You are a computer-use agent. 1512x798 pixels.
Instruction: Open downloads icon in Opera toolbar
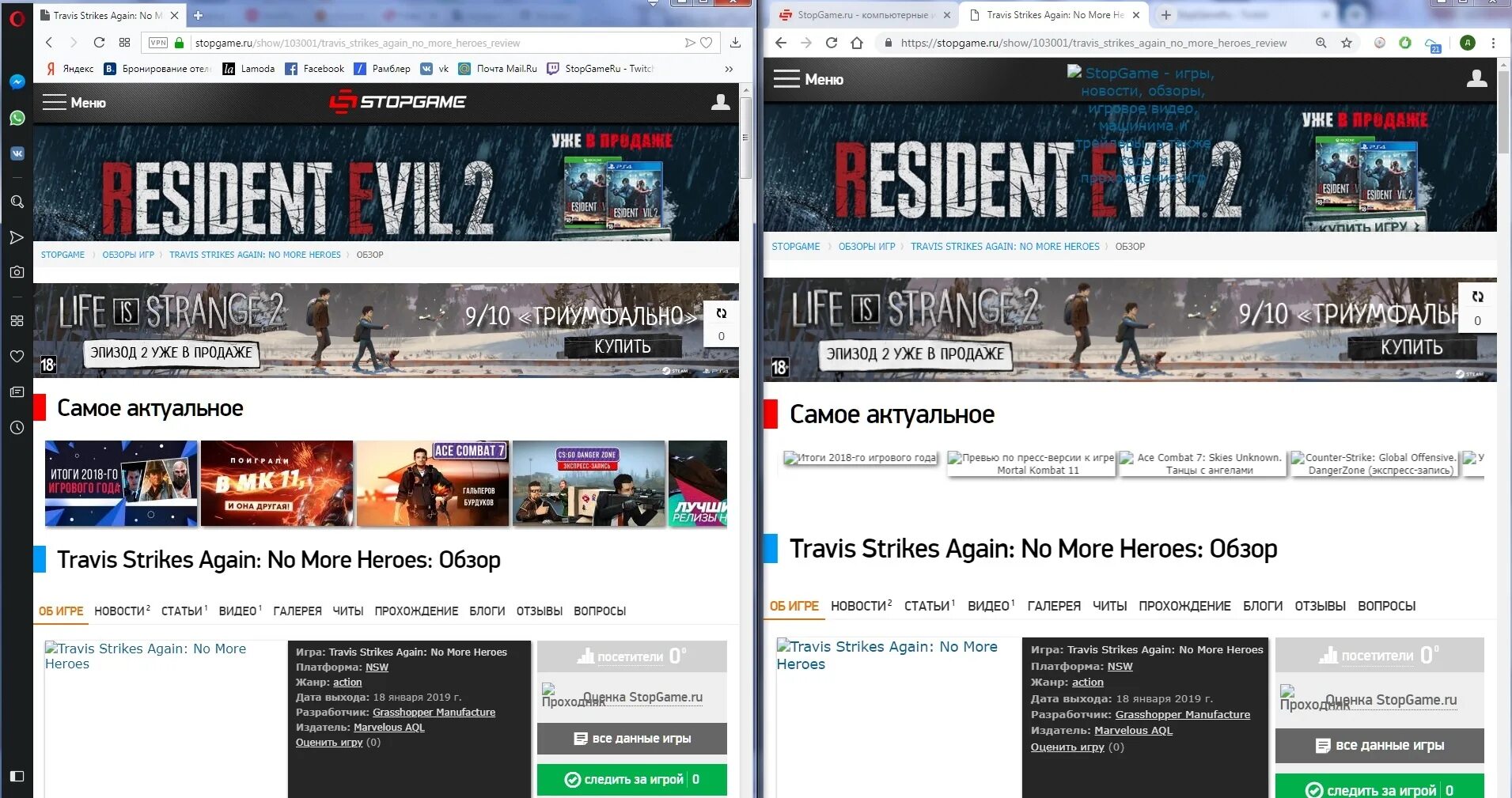tap(735, 43)
